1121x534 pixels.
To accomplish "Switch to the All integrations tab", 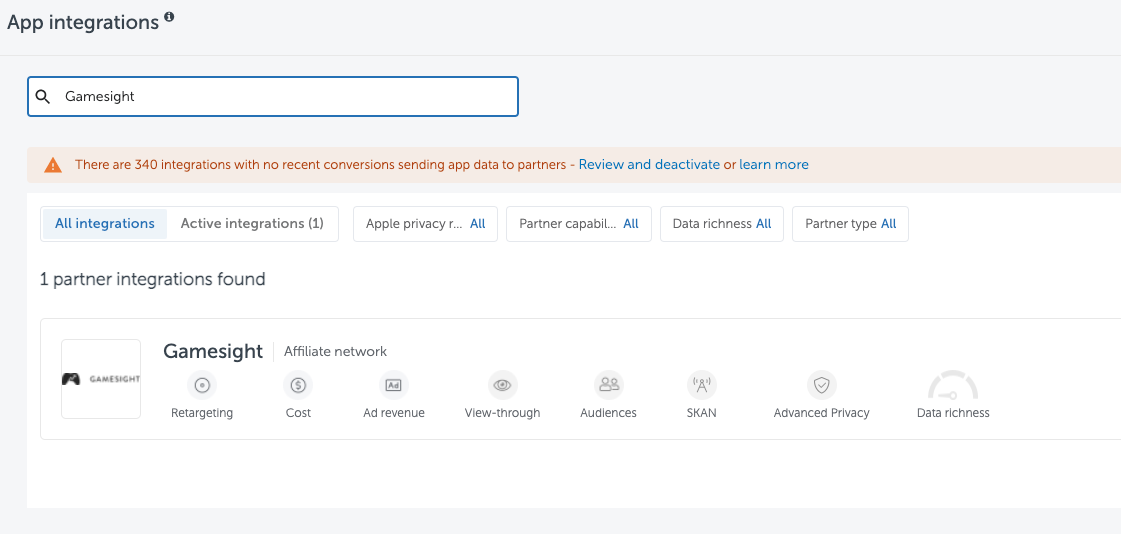I will pyautogui.click(x=105, y=224).
